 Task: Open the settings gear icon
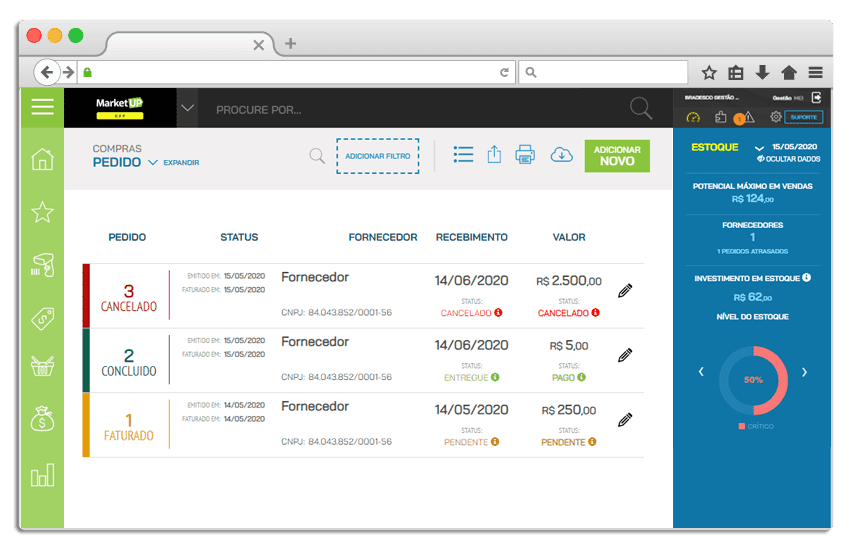point(776,117)
